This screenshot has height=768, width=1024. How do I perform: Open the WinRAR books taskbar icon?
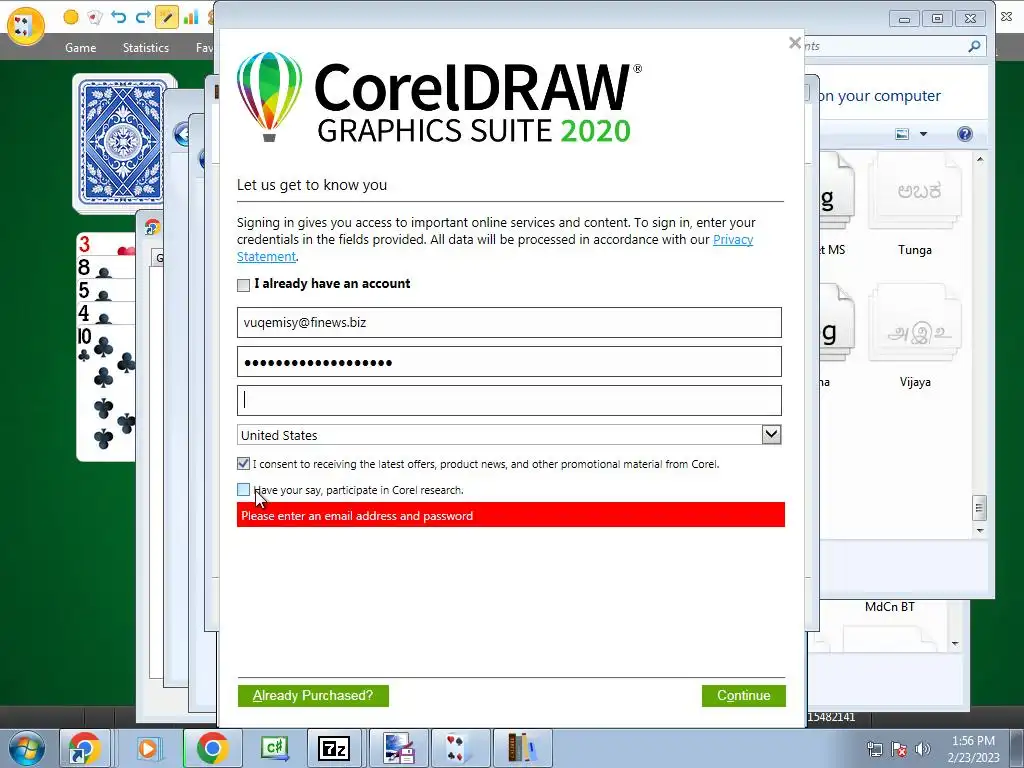click(x=522, y=748)
